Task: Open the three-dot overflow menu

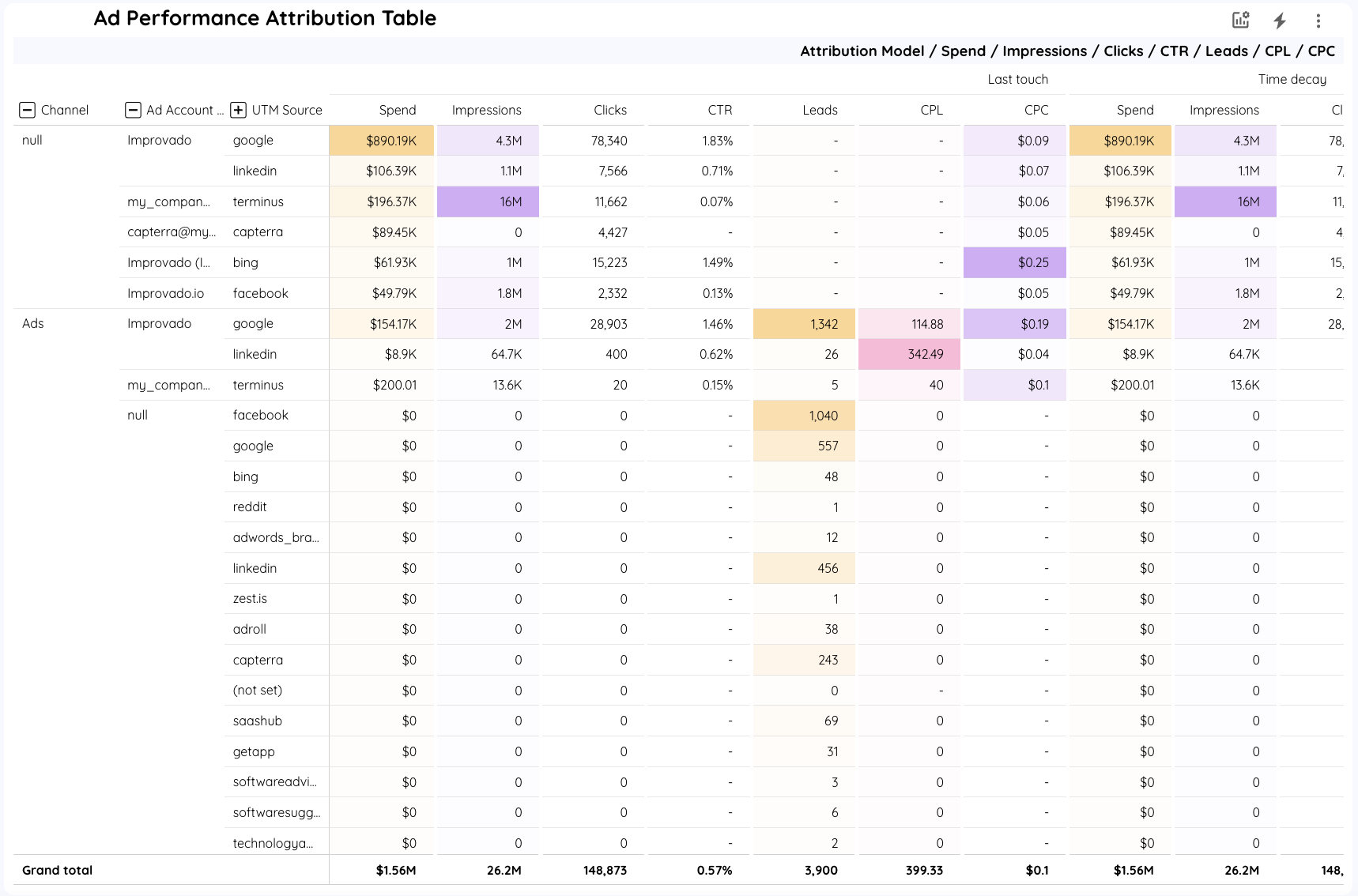Action: point(1318,20)
